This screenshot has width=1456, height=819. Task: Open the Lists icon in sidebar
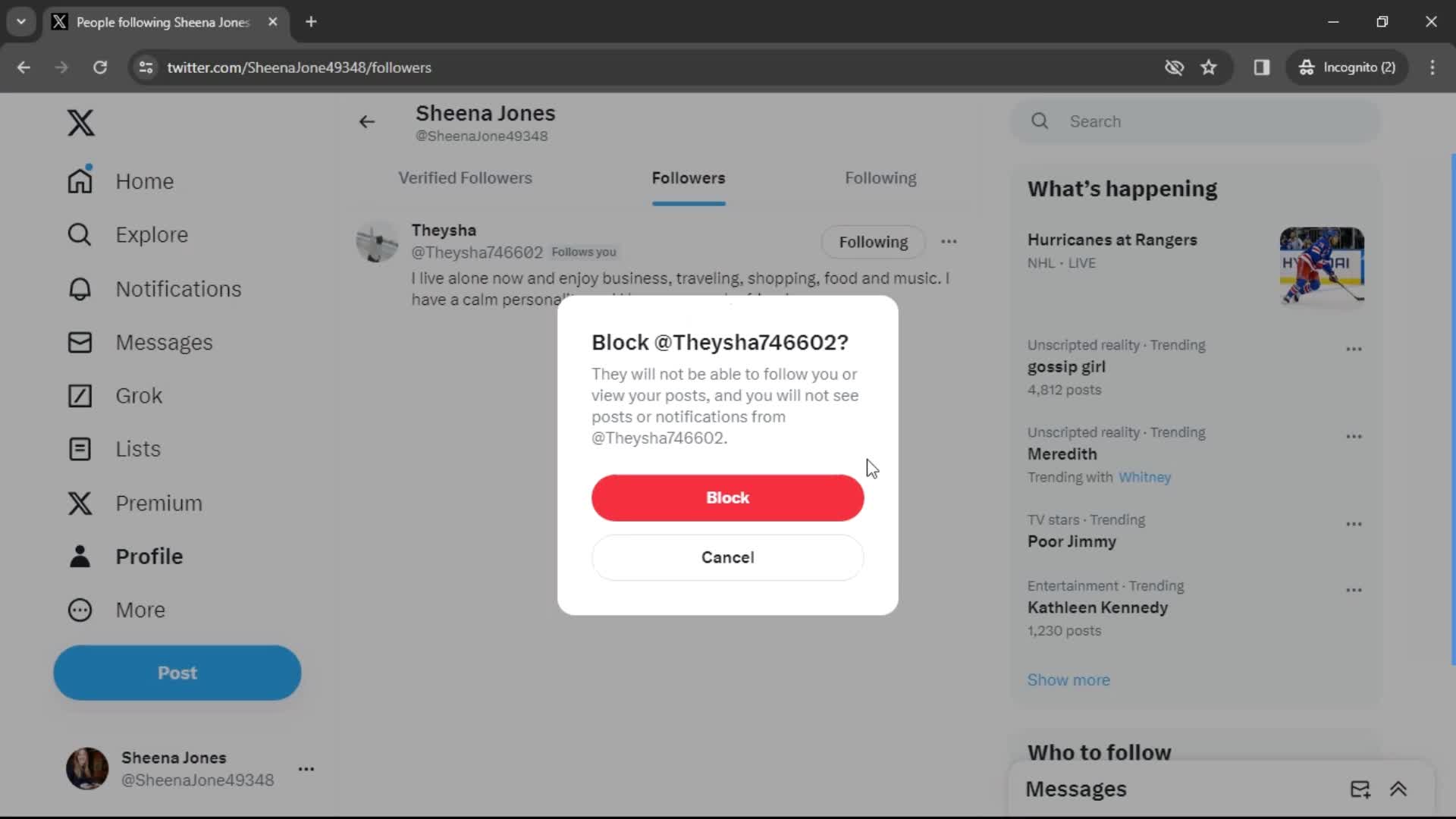click(80, 449)
